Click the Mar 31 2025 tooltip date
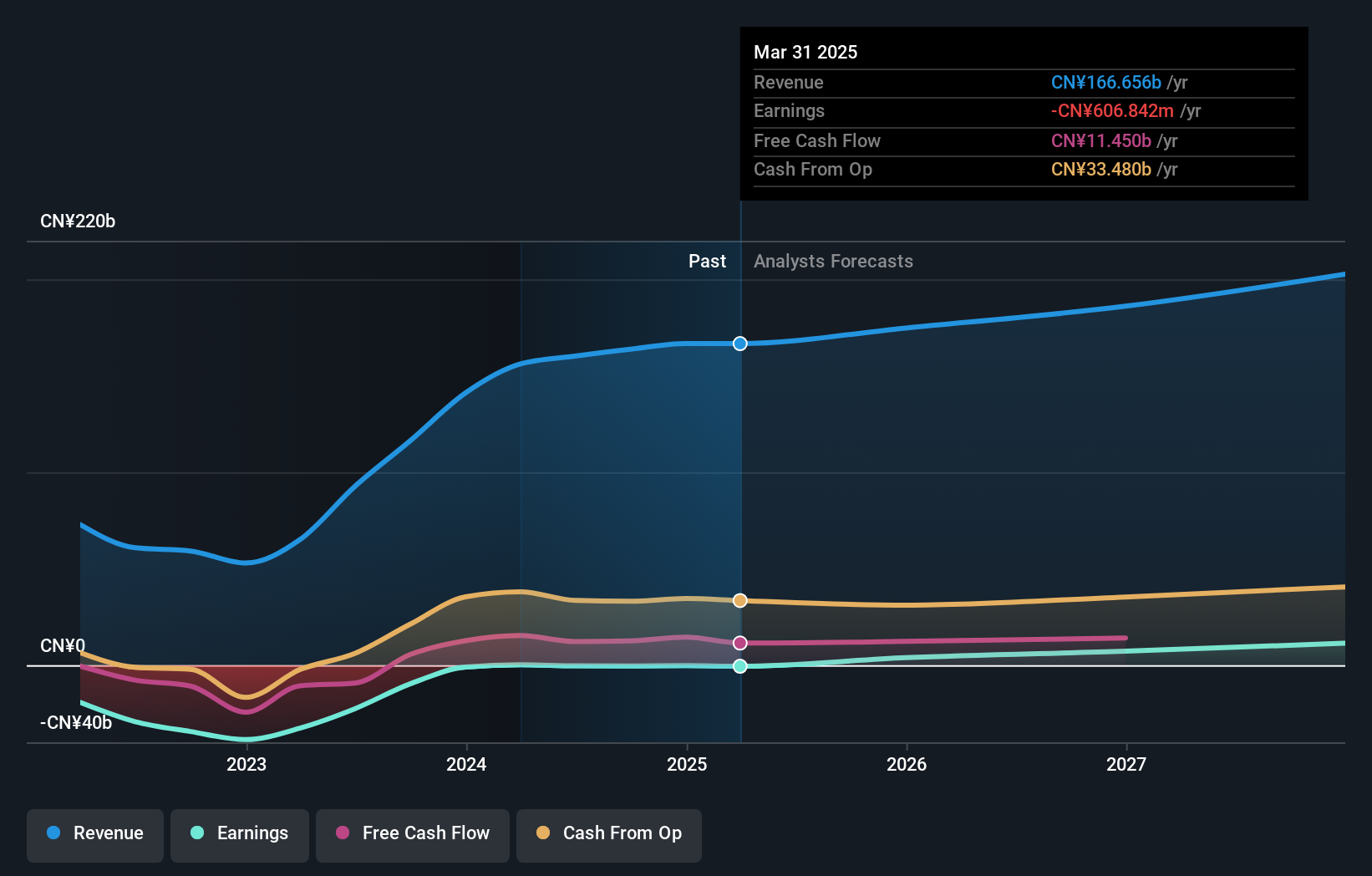1372x876 pixels. coord(805,53)
